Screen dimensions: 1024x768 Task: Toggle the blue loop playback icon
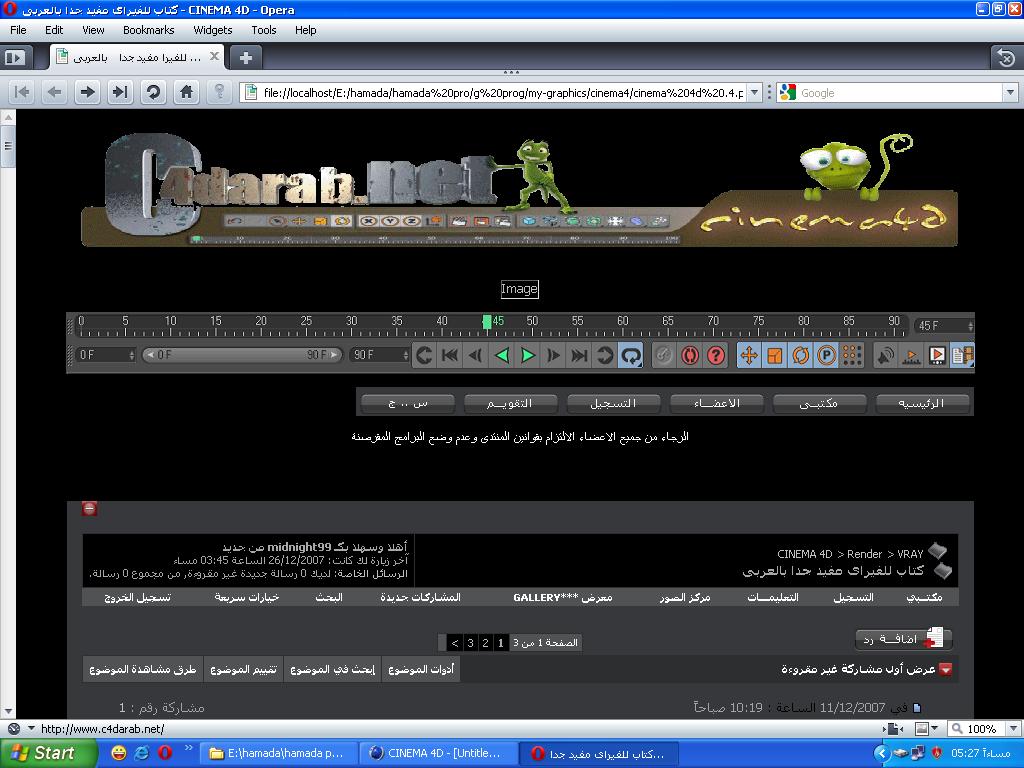click(x=631, y=355)
